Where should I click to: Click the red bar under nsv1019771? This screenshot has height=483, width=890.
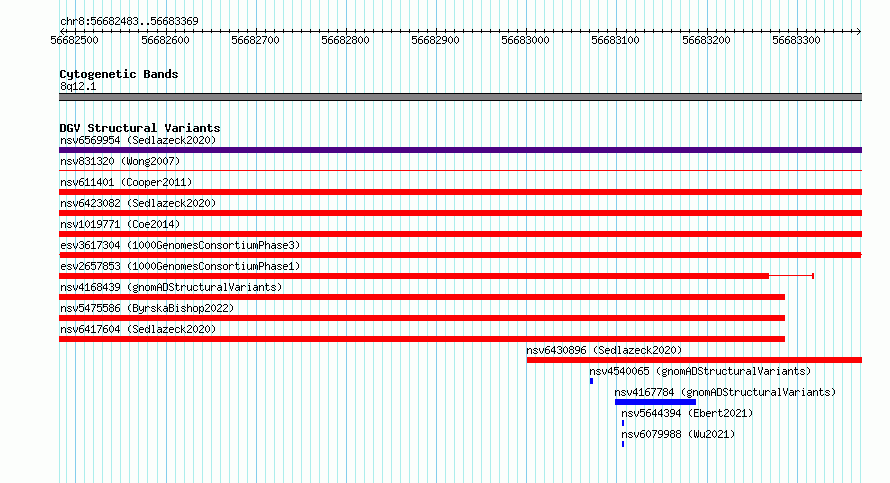[460, 234]
